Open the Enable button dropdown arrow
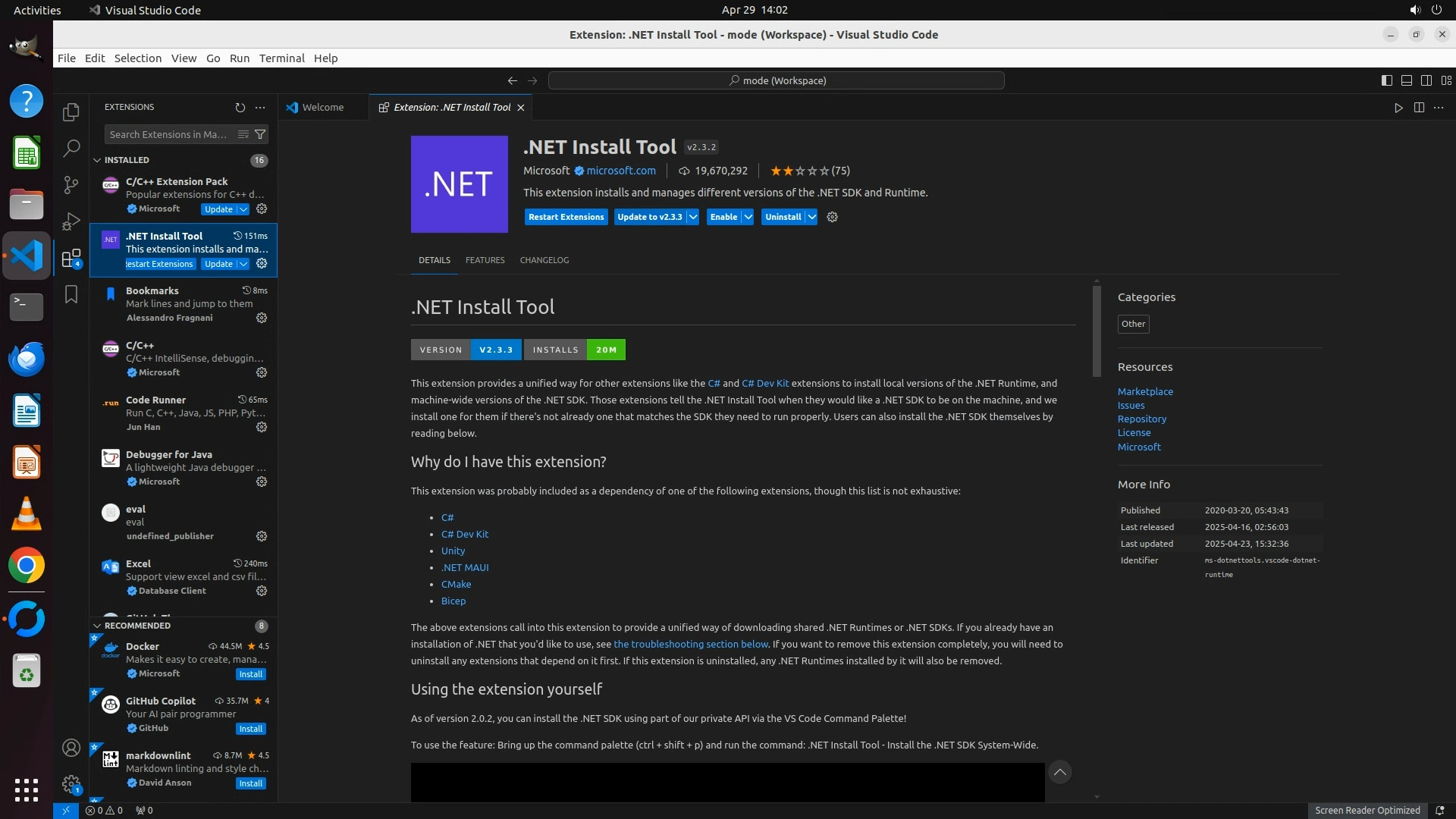 click(x=748, y=217)
